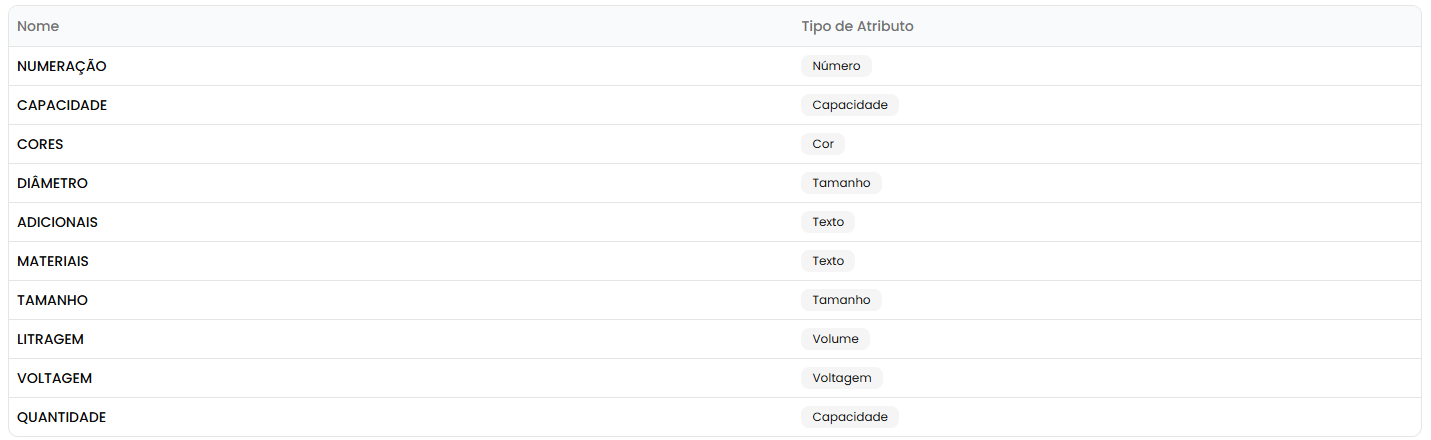
Task: Click Capacidade badge in QUANTIDADE row
Action: tap(849, 417)
